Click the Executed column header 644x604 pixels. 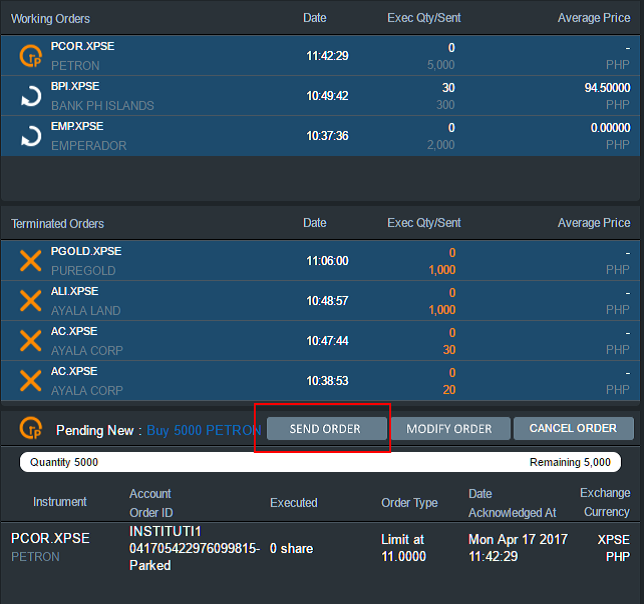[x=294, y=503]
